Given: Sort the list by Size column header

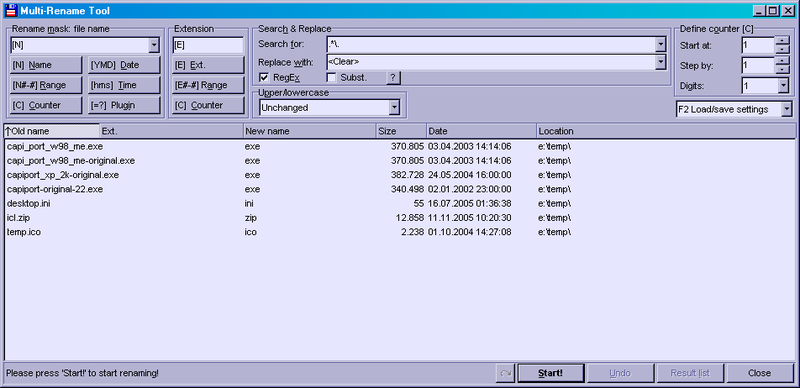Looking at the screenshot, I should tap(401, 131).
